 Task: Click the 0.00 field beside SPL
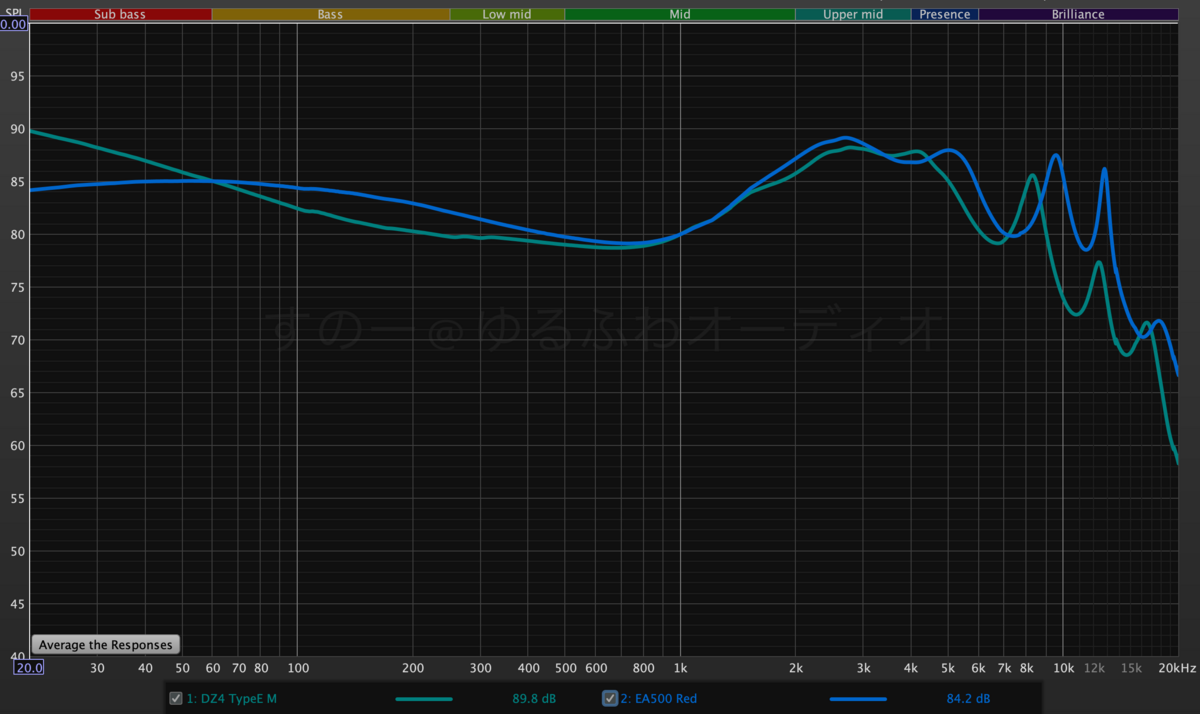(14, 23)
